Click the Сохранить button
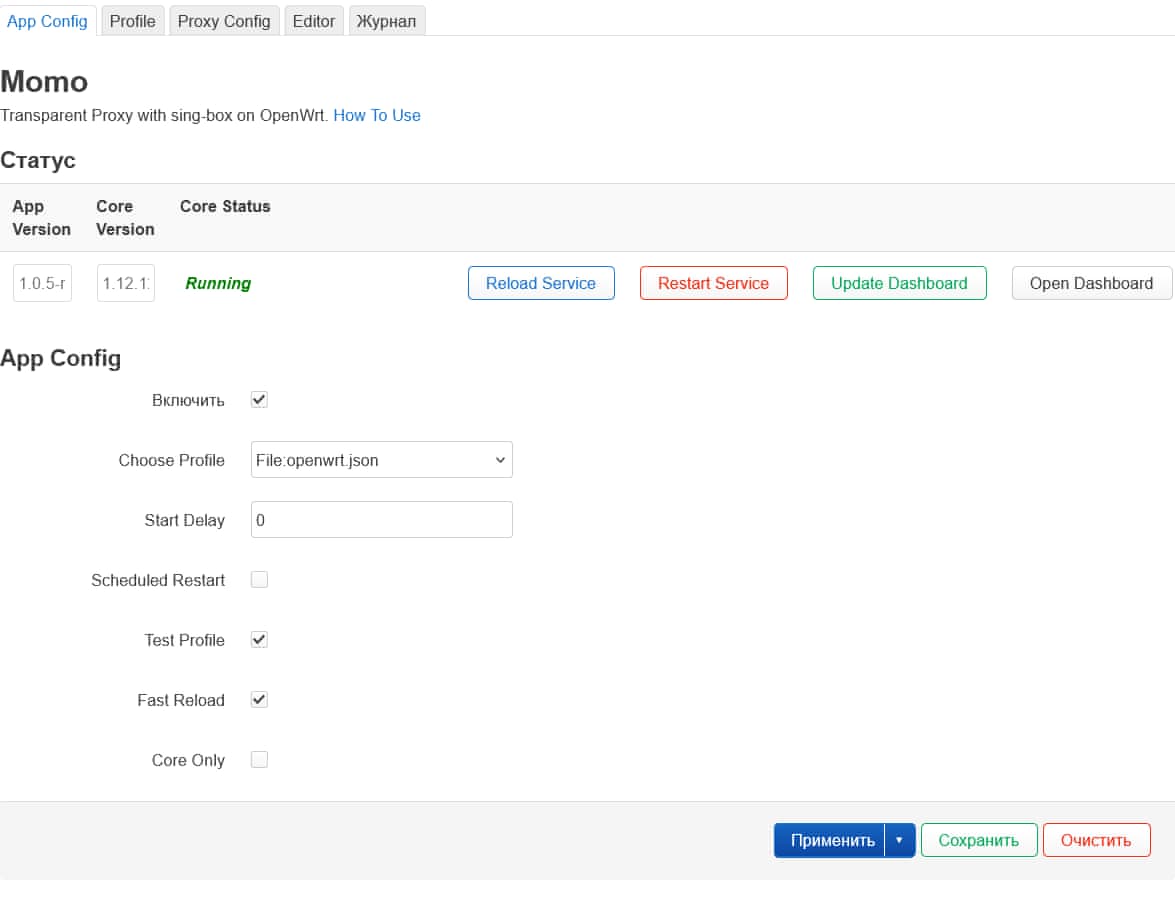Image resolution: width=1175 pixels, height=902 pixels. (x=978, y=840)
